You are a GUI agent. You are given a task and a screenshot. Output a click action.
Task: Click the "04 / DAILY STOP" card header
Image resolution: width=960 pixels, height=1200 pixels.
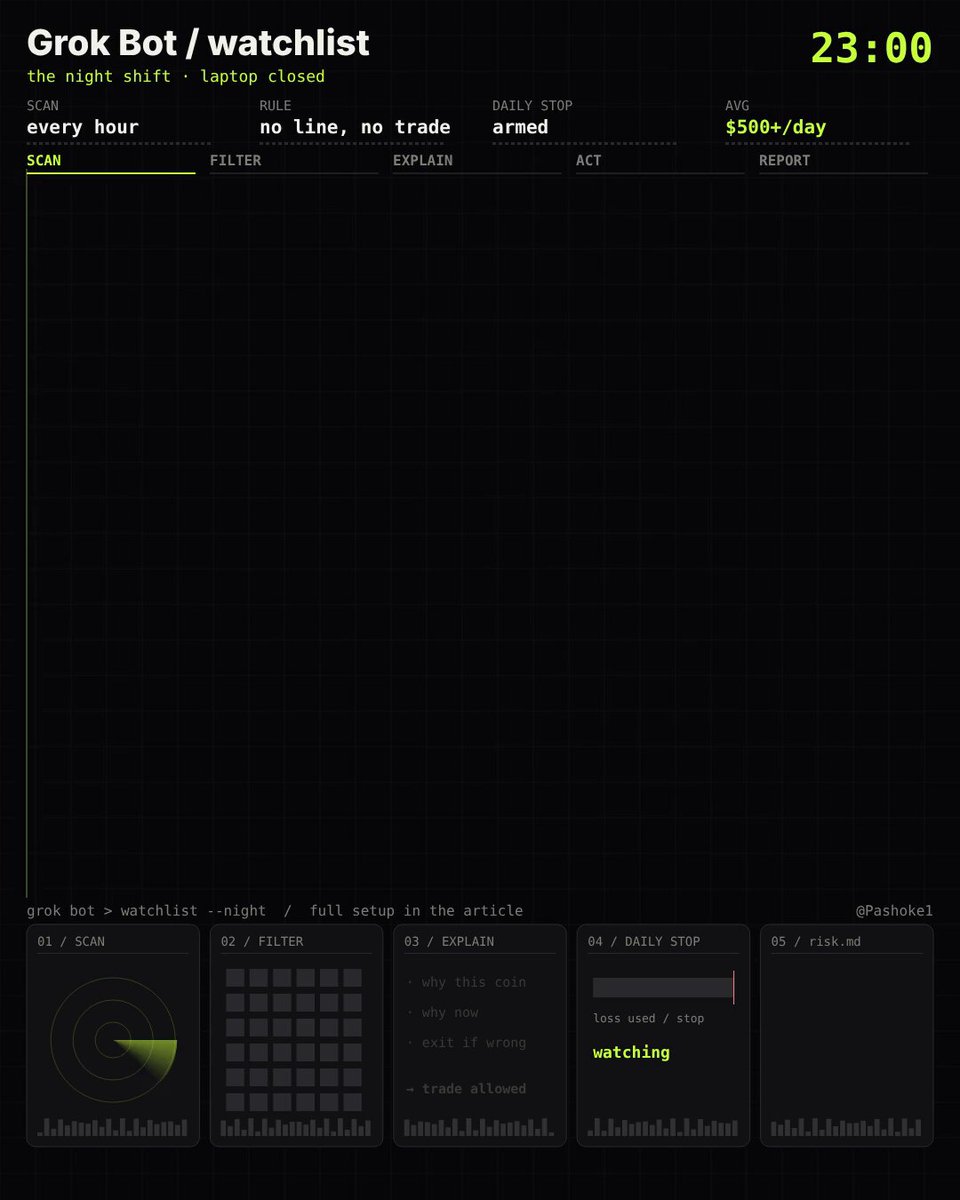[644, 941]
